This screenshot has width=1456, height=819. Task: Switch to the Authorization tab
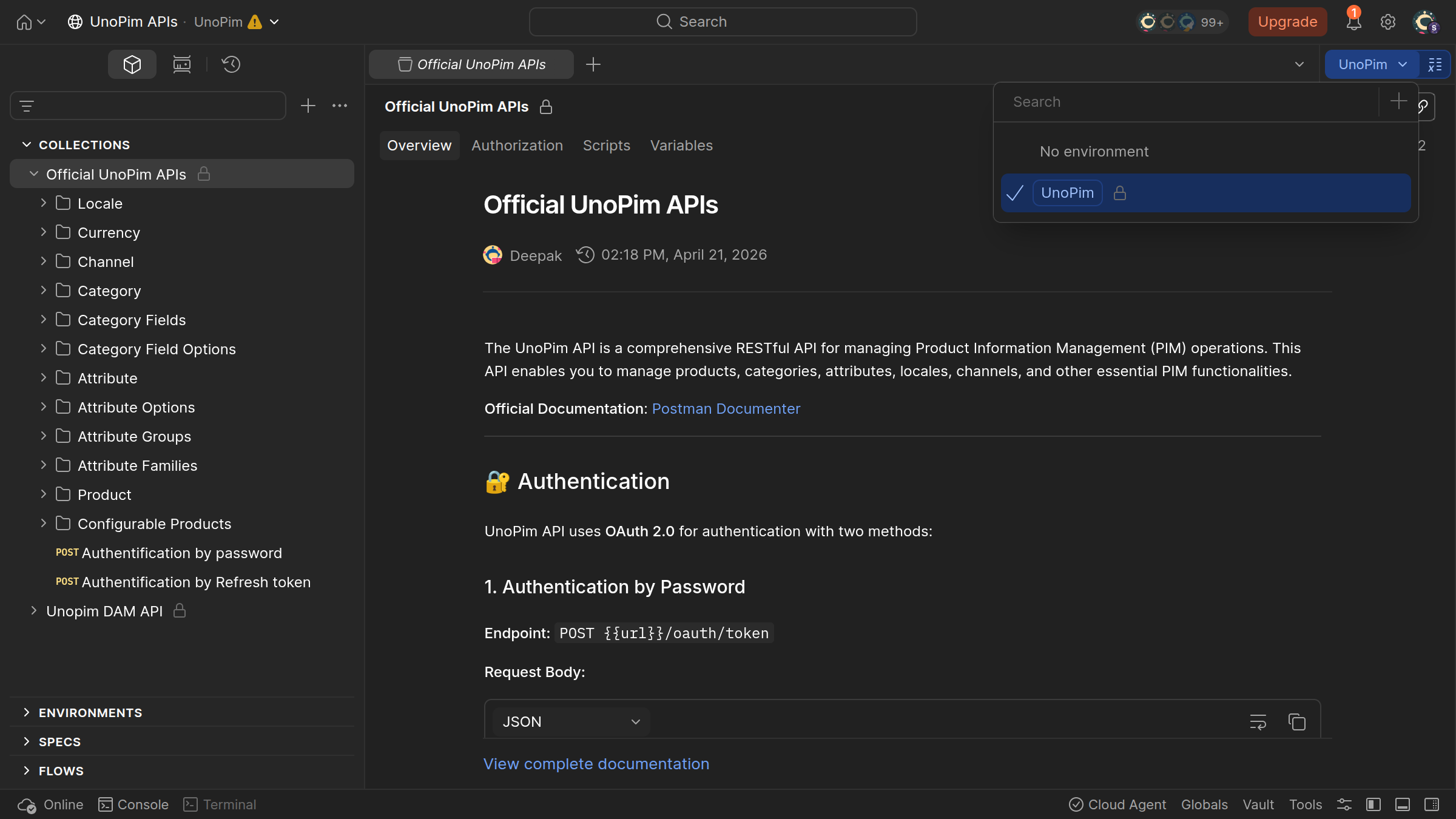click(517, 146)
